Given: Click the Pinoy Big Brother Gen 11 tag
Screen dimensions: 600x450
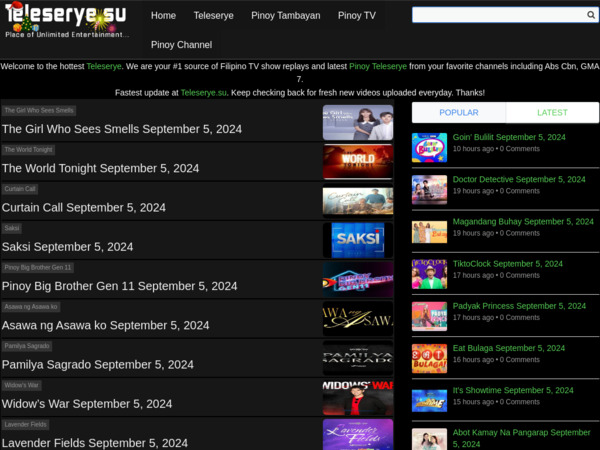Looking at the screenshot, I should (38, 267).
